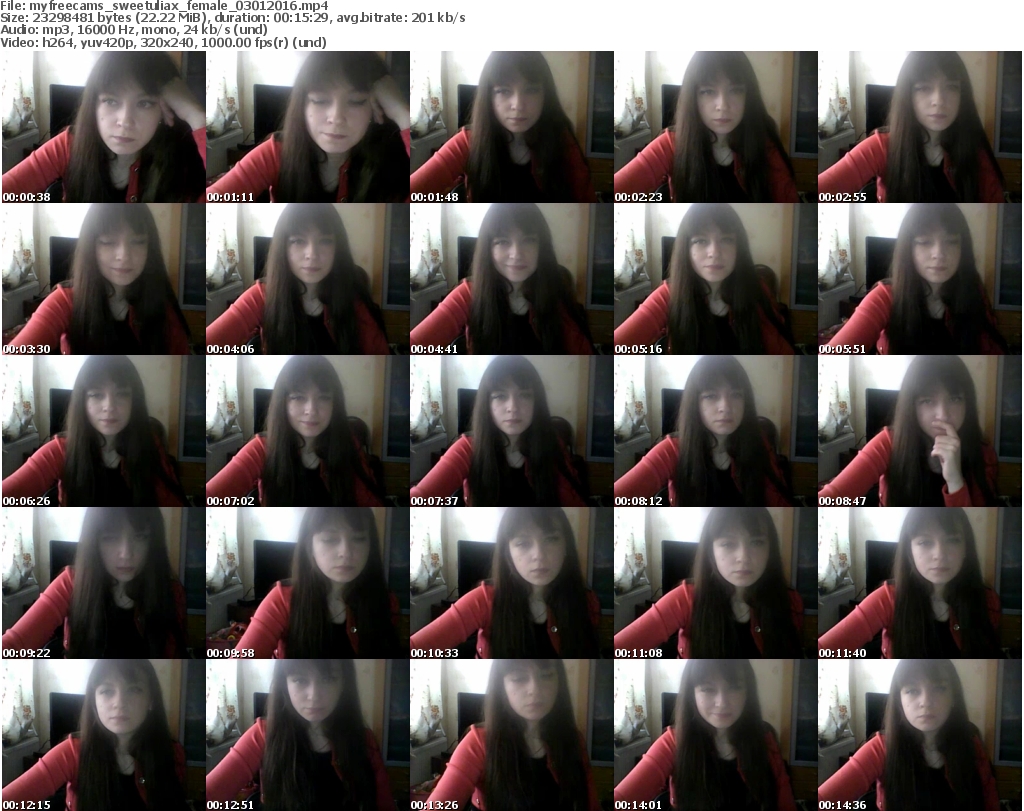This screenshot has width=1024, height=811.
Task: Select the thumbnail marked 00:02:55
Action: tap(920, 127)
